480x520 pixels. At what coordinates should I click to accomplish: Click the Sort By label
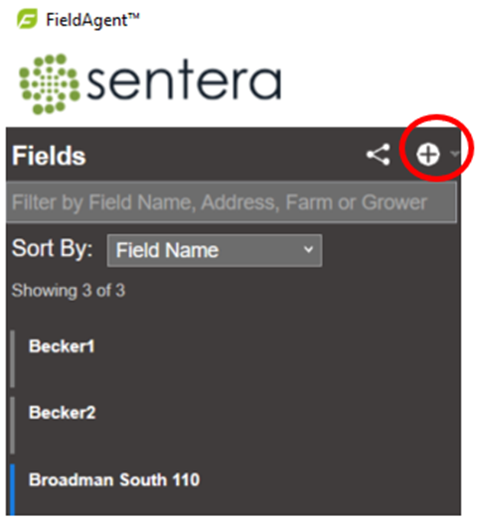[x=52, y=248]
